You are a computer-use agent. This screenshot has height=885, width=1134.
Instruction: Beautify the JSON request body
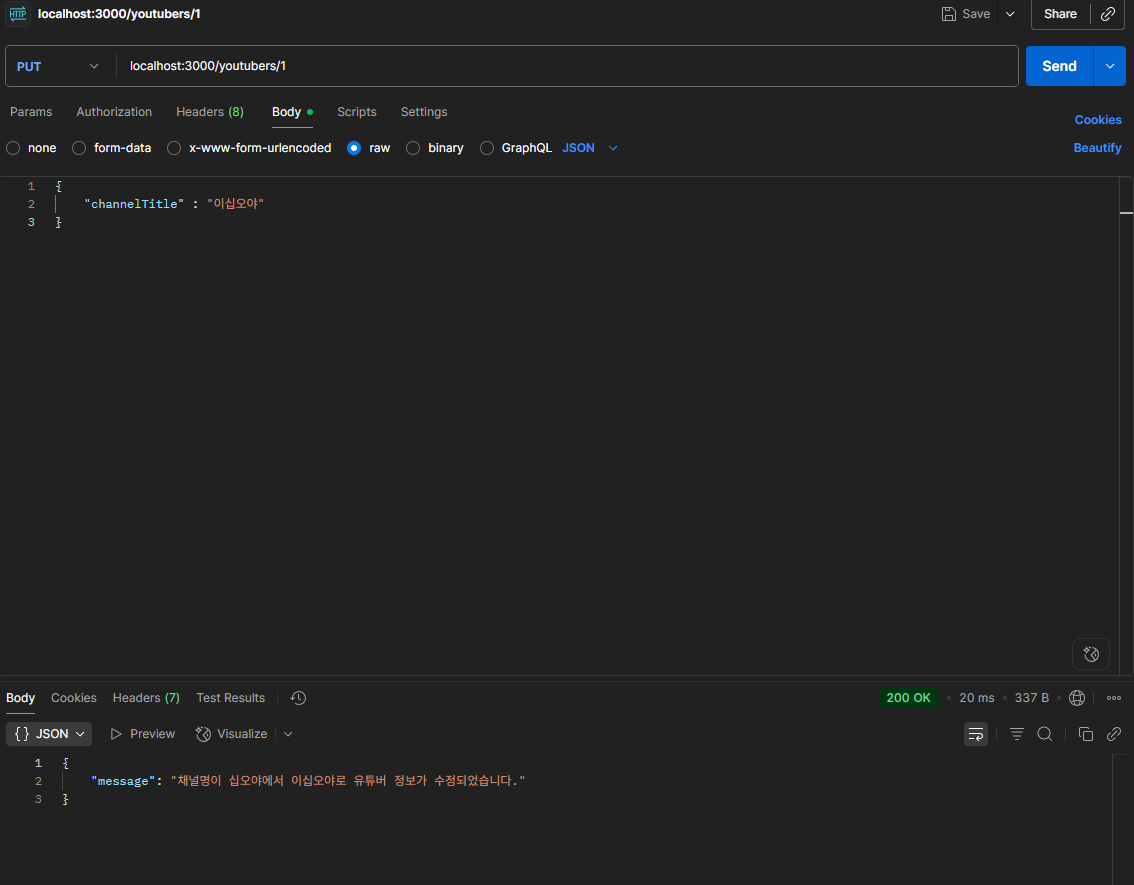click(1097, 148)
